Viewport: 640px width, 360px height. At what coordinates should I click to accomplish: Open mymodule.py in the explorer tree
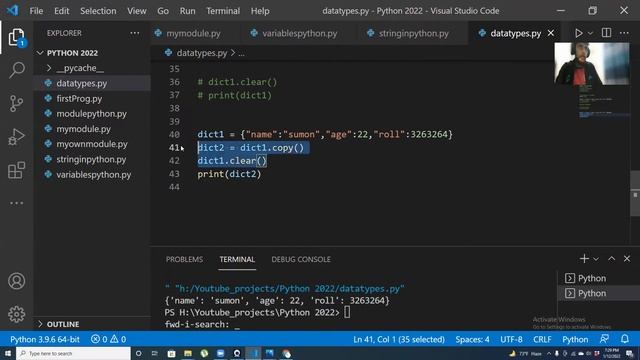pos(92,129)
